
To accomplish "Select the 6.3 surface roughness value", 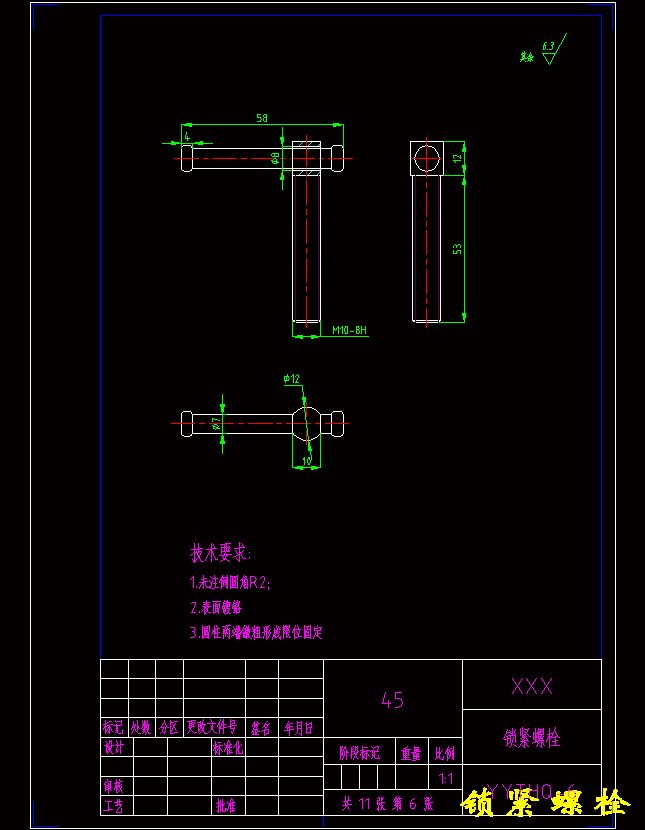I will [548, 47].
